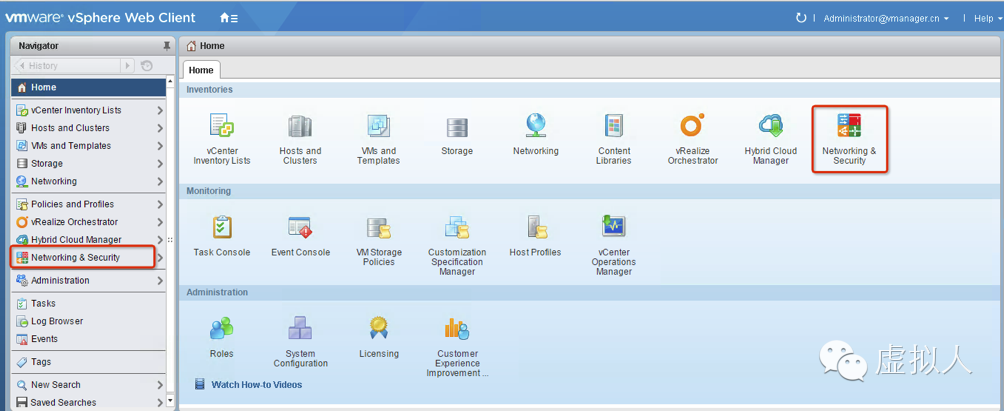Open the Event Console icon
The height and width of the screenshot is (411, 1004).
pos(300,227)
